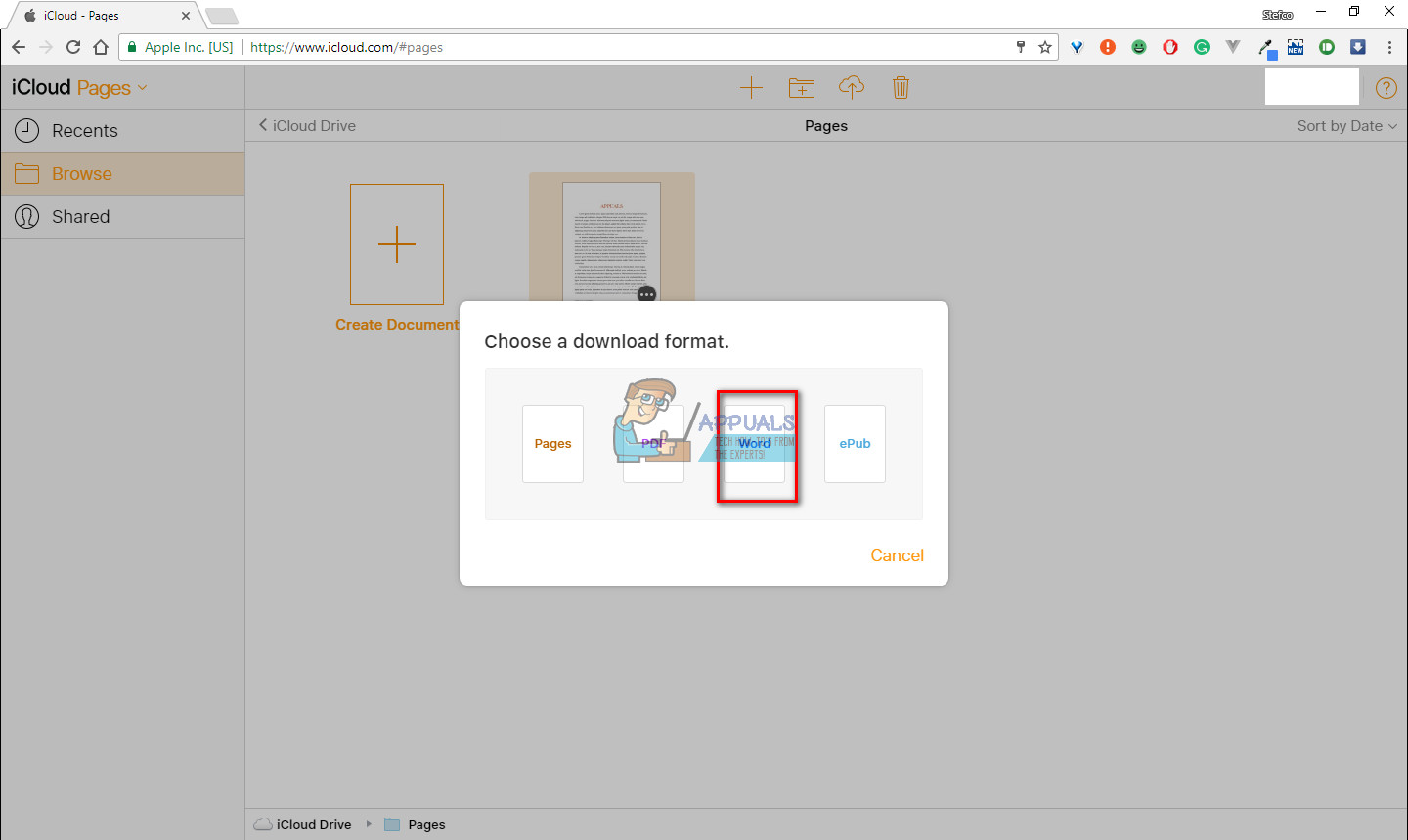Choose the PDF download format
The width and height of the screenshot is (1408, 840).
(x=653, y=444)
